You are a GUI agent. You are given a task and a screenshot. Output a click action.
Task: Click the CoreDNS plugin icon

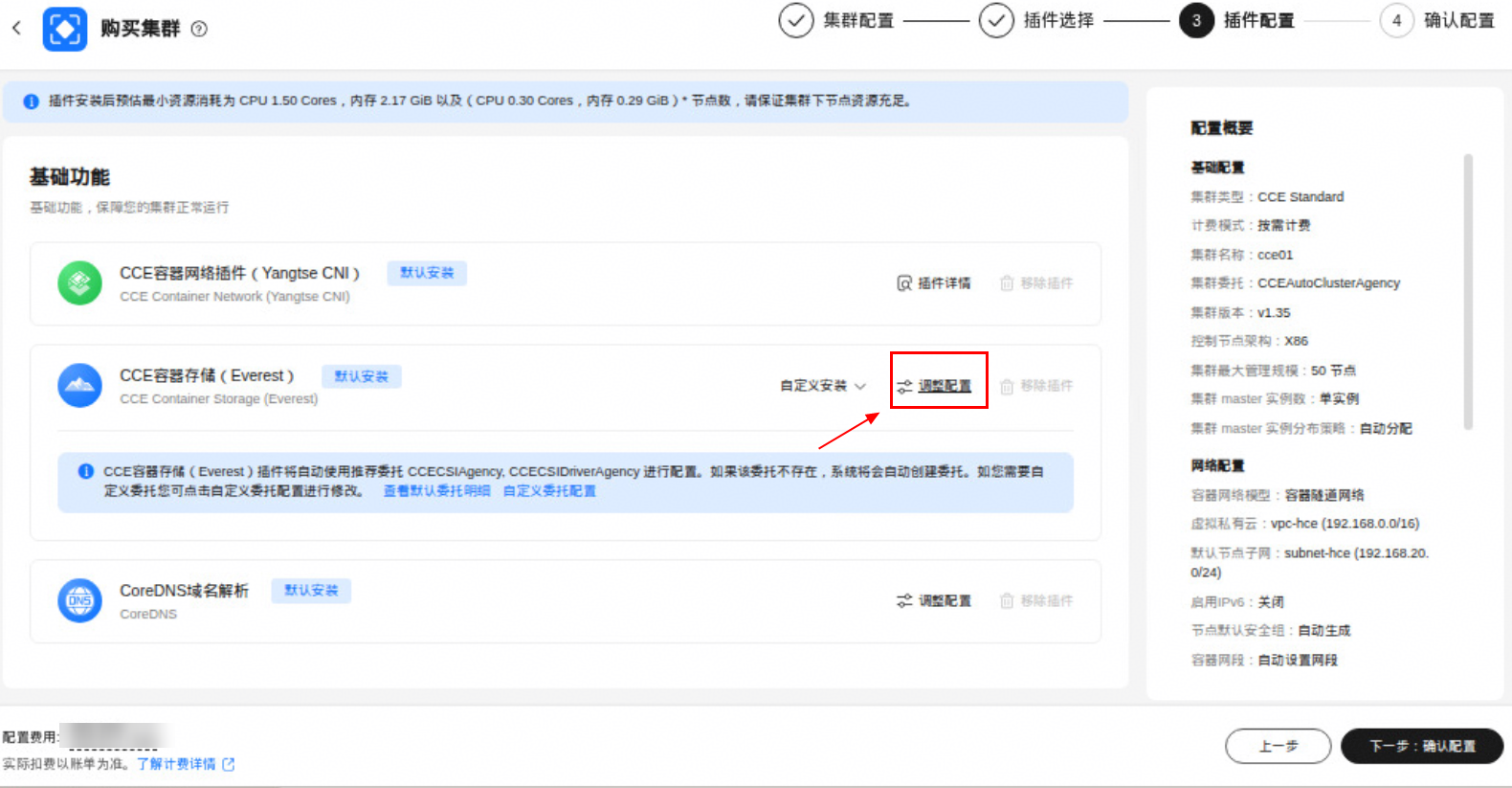(x=79, y=601)
